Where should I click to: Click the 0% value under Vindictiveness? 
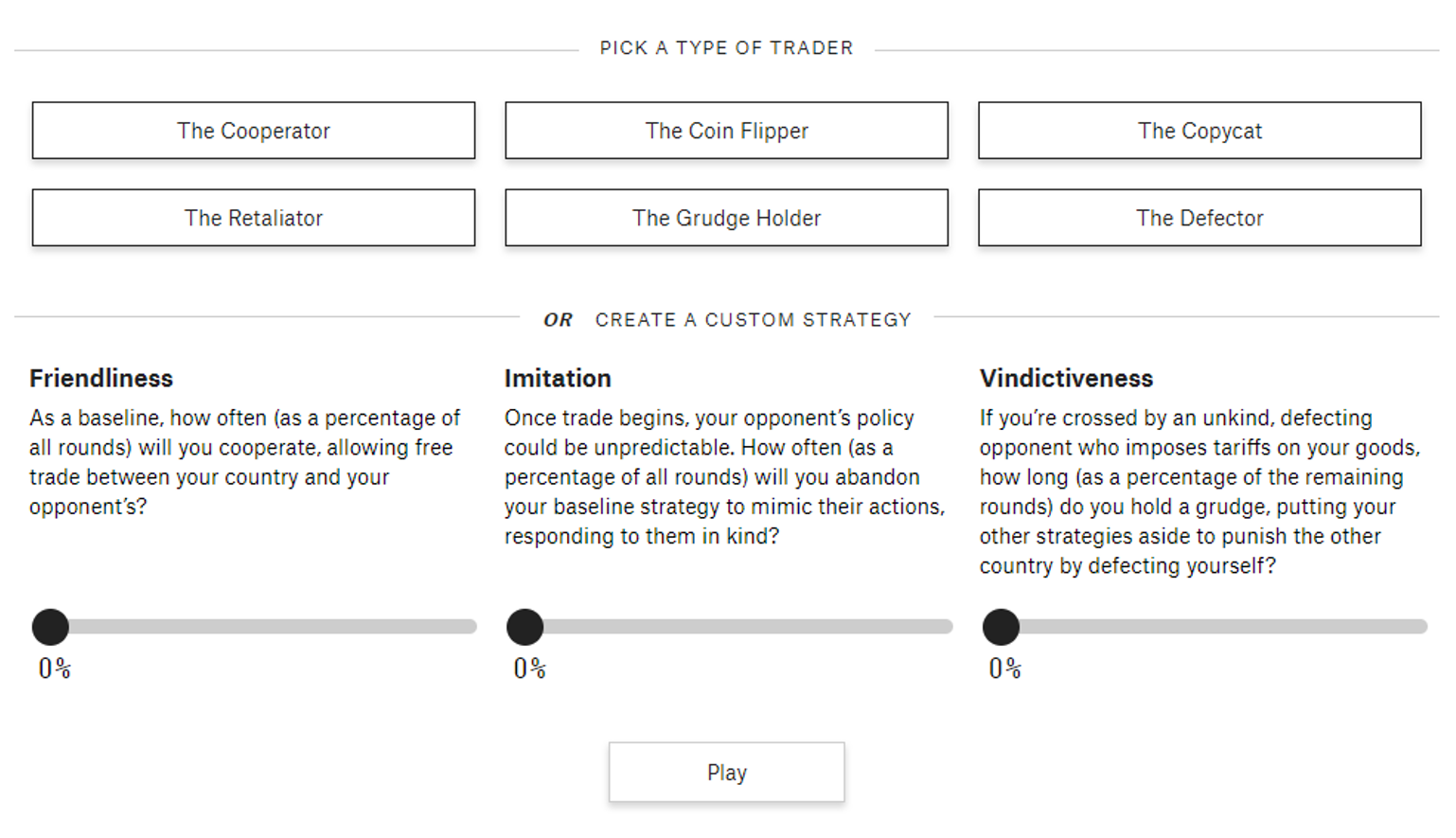click(x=1005, y=669)
